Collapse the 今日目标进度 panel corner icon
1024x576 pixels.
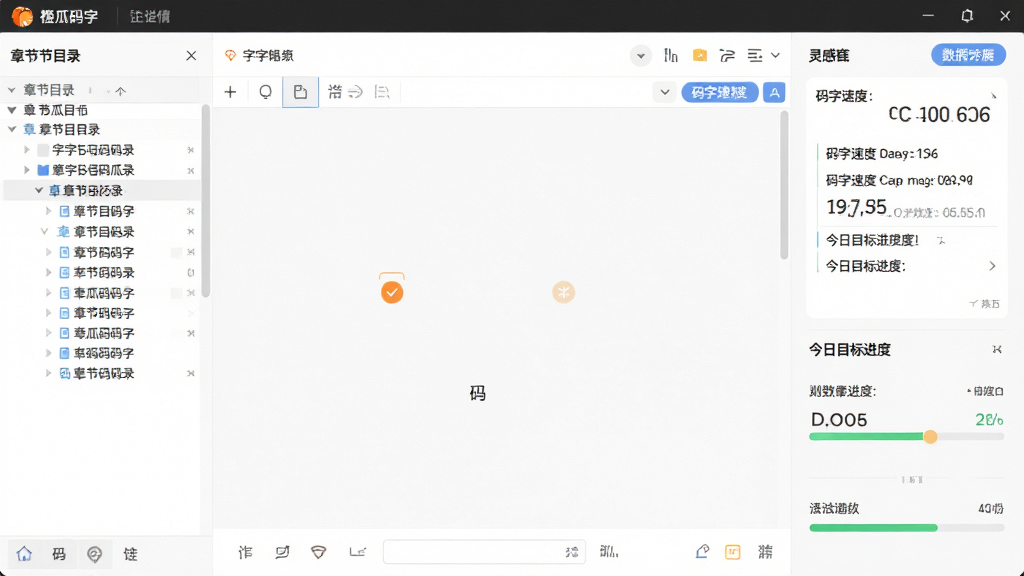[997, 349]
